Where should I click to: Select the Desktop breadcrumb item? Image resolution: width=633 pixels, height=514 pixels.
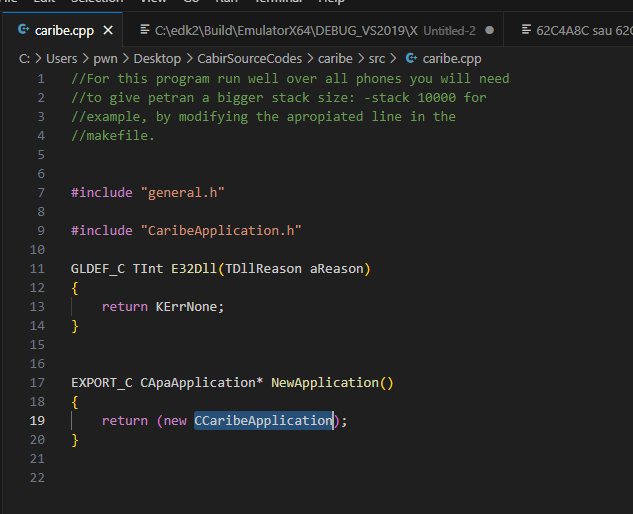157,59
